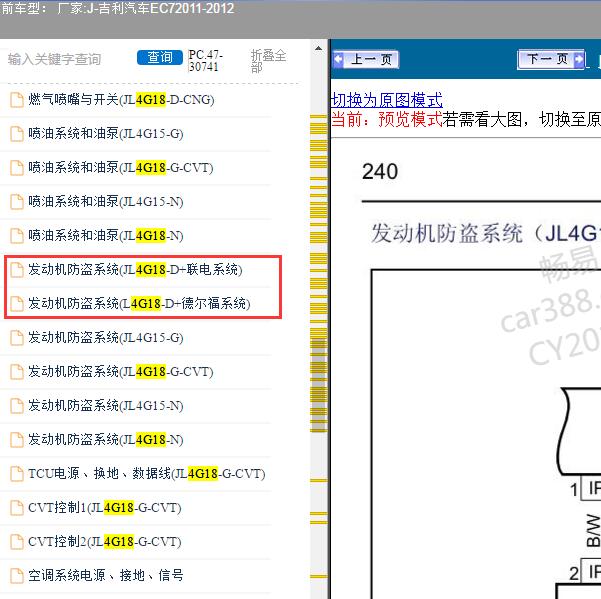
Task: Click document icon beside 喷油系统和油泵(JL4G15-G)
Action: pos(16,134)
